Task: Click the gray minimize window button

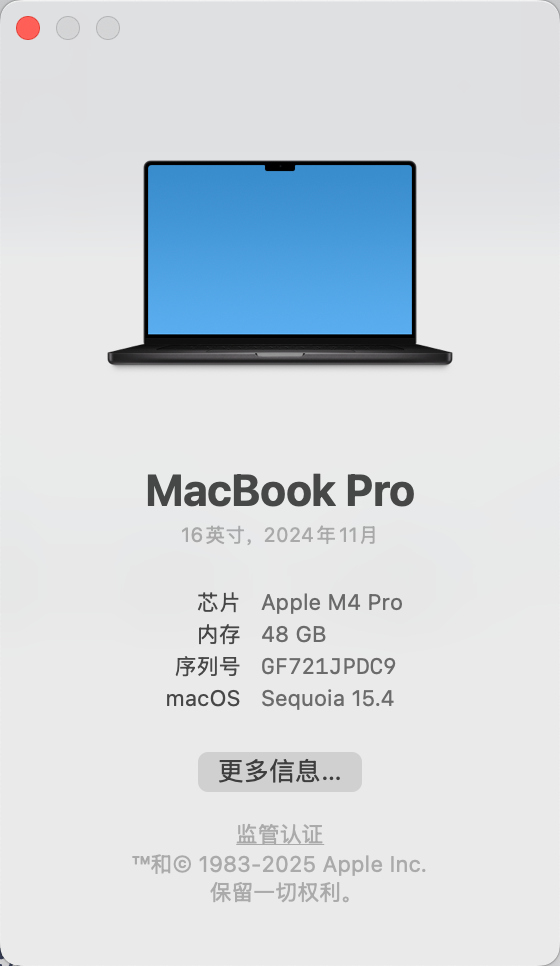Action: pyautogui.click(x=68, y=28)
